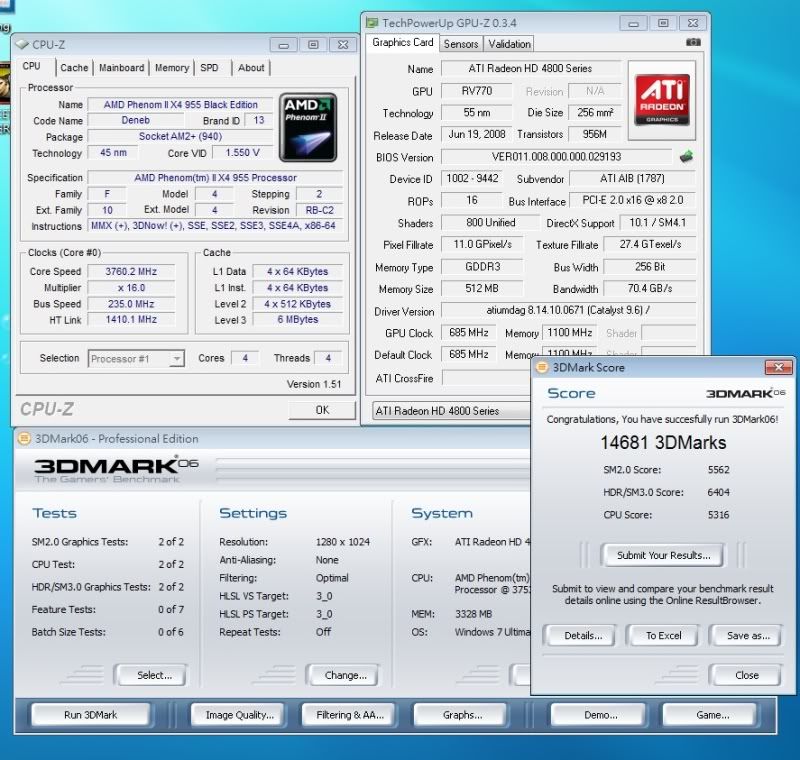Click the HT Link value 1410.1 MHz
The height and width of the screenshot is (760, 800).
(131, 319)
